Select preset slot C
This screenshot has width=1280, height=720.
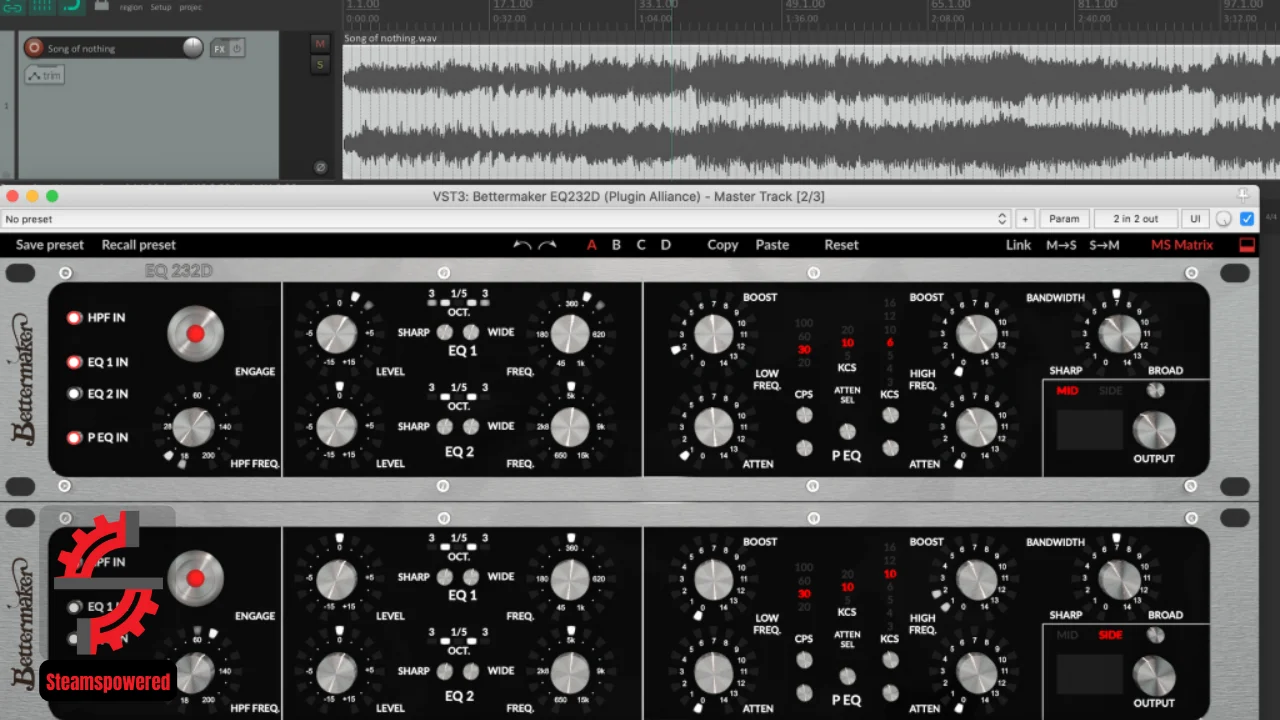pyautogui.click(x=641, y=245)
